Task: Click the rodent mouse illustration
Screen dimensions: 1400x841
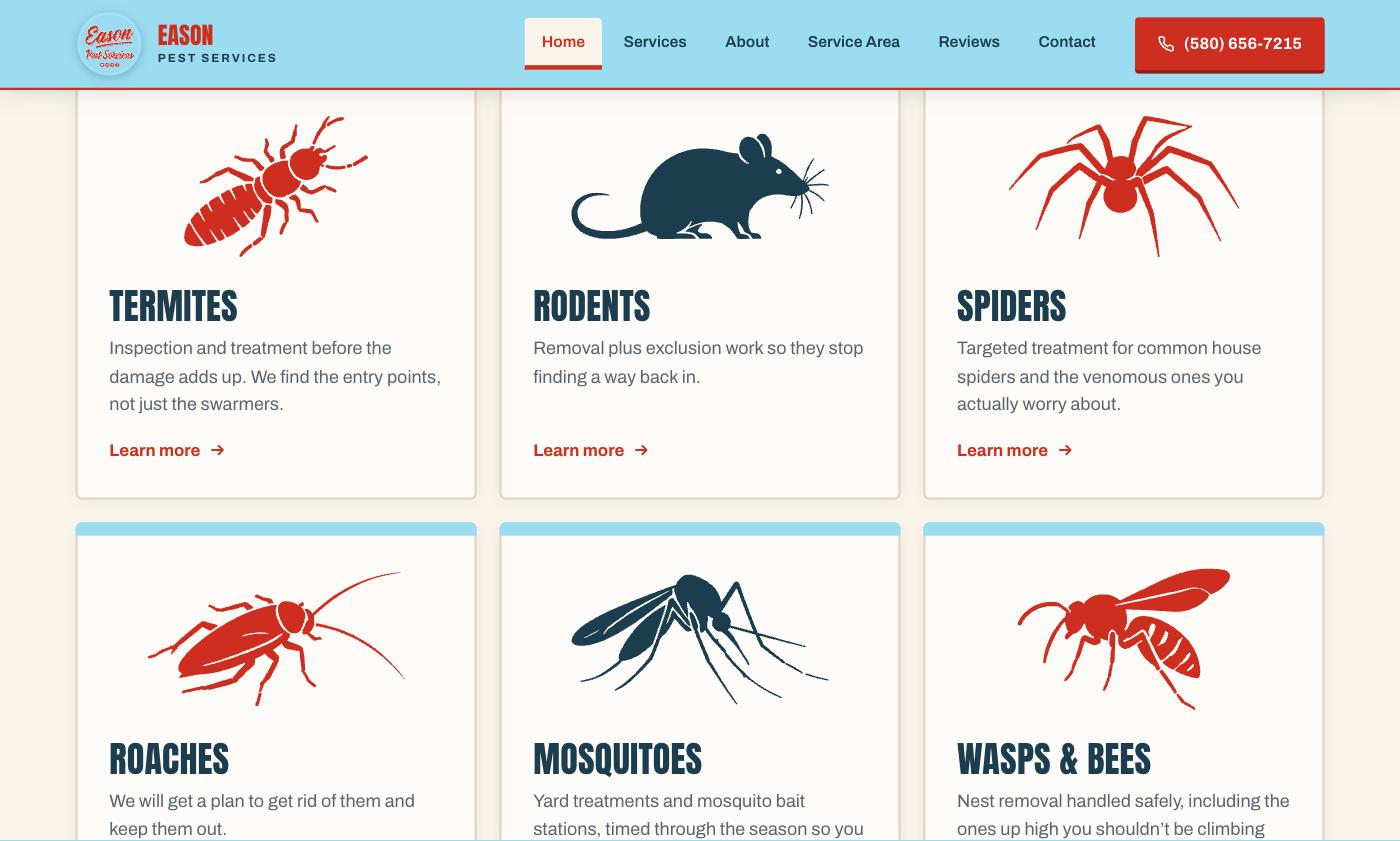Action: pos(700,187)
